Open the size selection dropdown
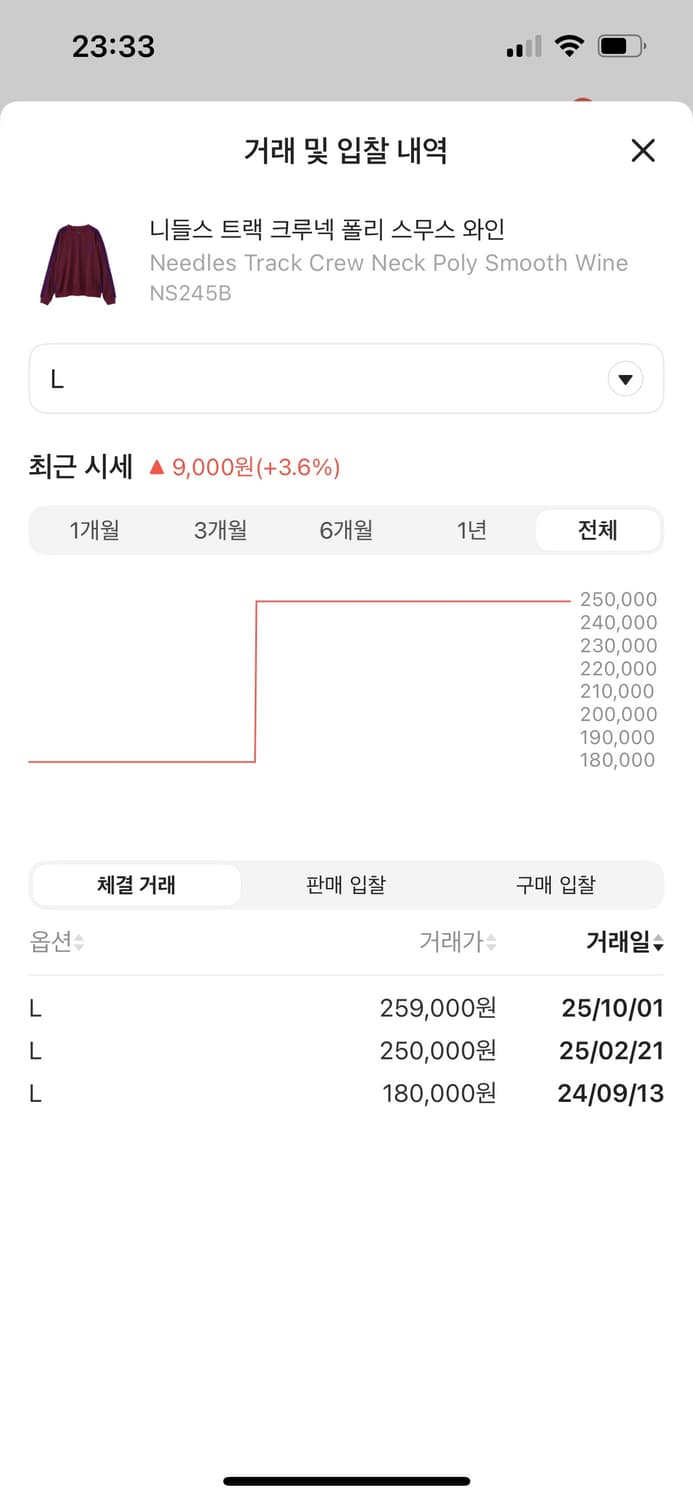Image resolution: width=693 pixels, height=1500 pixels. coord(346,378)
